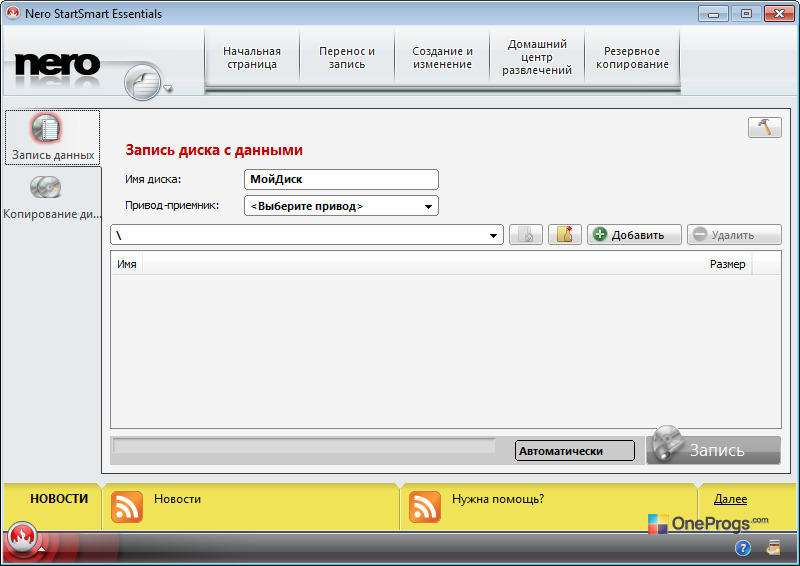Switch to the Резервное копирование tab
This screenshot has height=566, width=800.
pyautogui.click(x=632, y=58)
